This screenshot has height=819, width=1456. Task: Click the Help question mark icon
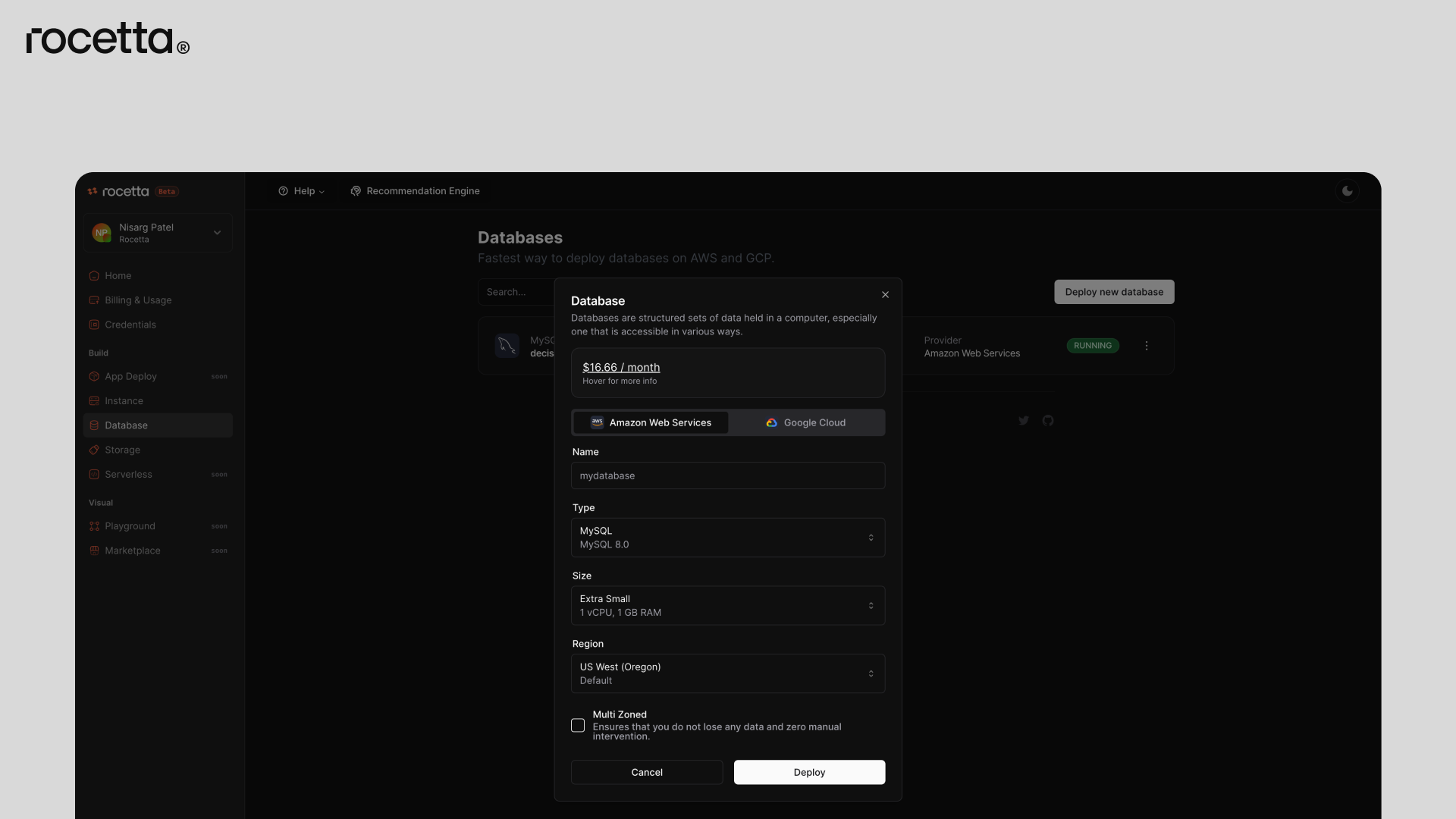coord(283,191)
